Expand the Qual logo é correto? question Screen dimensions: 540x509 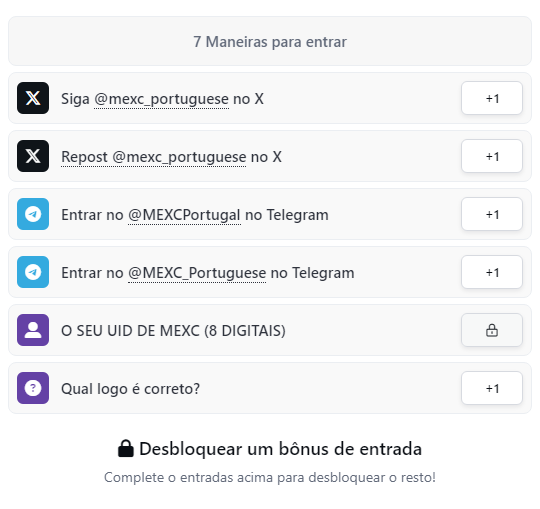270,388
